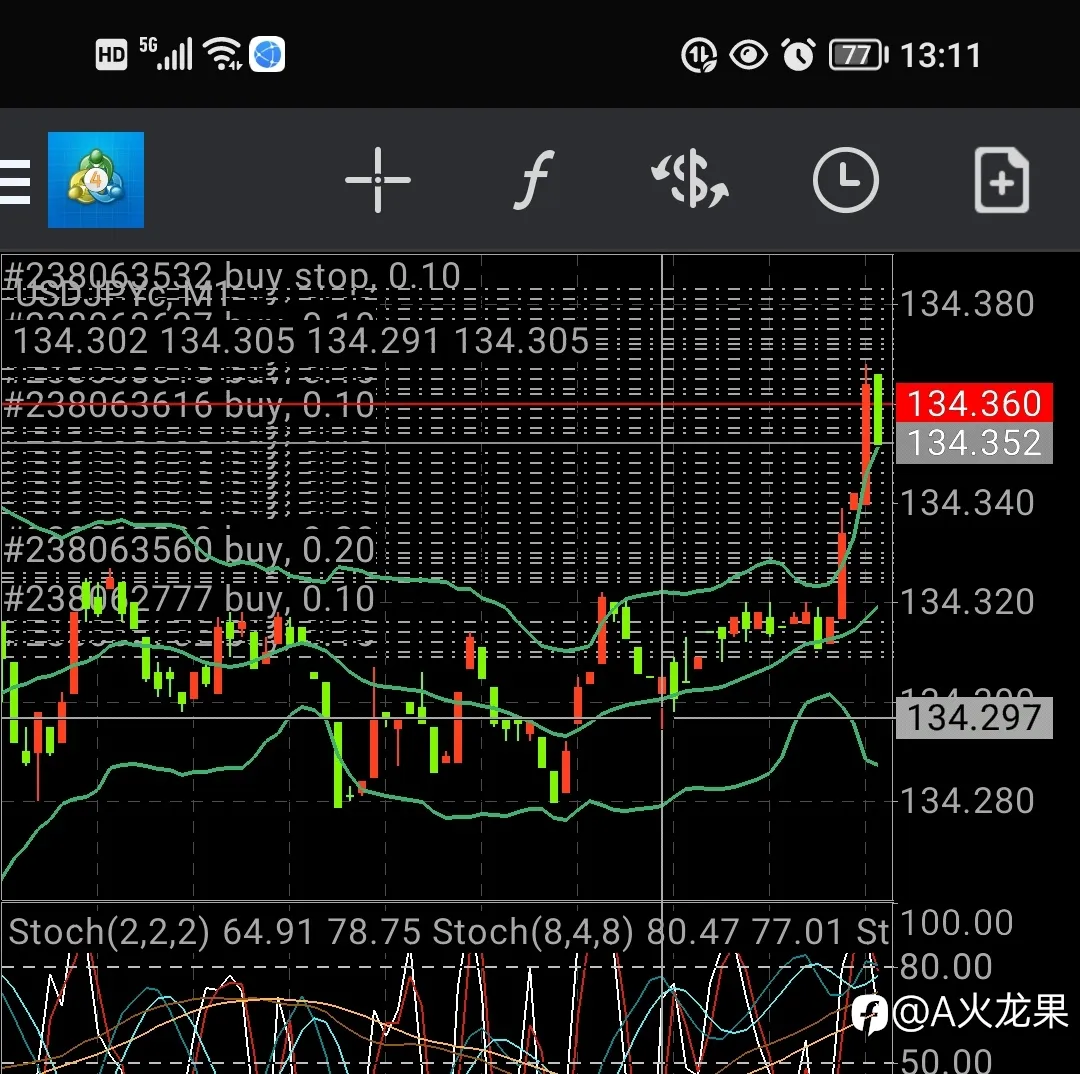The width and height of the screenshot is (1080, 1074).
Task: Tap the 134.320 price scale label
Action: click(x=968, y=601)
